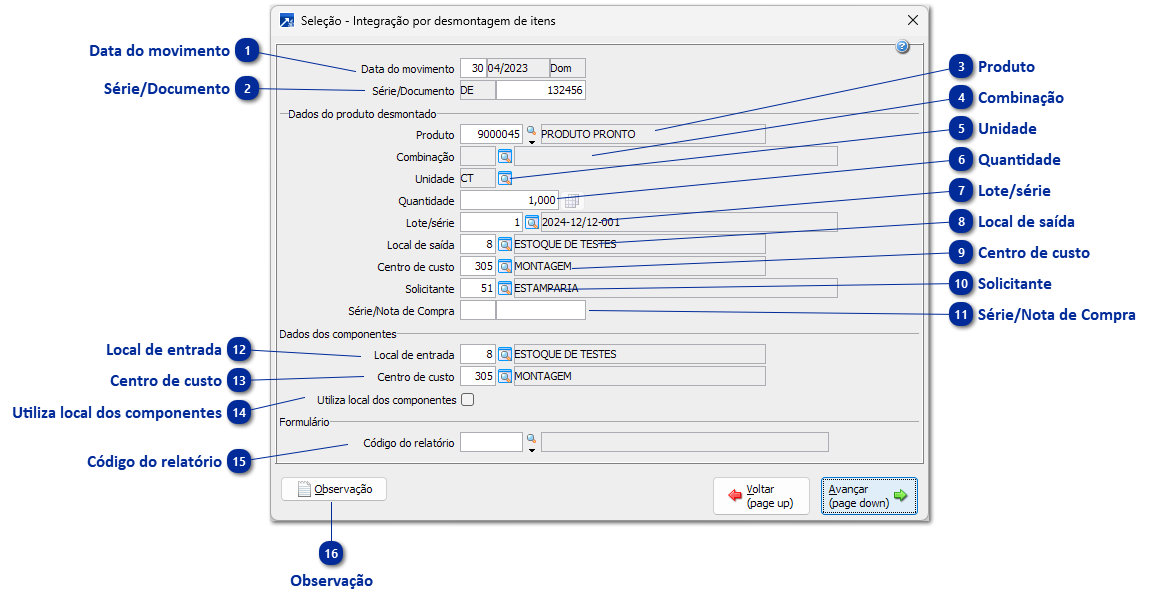Open Combinação lookup search icon
Image resolution: width=1152 pixels, height=607 pixels.
click(505, 157)
